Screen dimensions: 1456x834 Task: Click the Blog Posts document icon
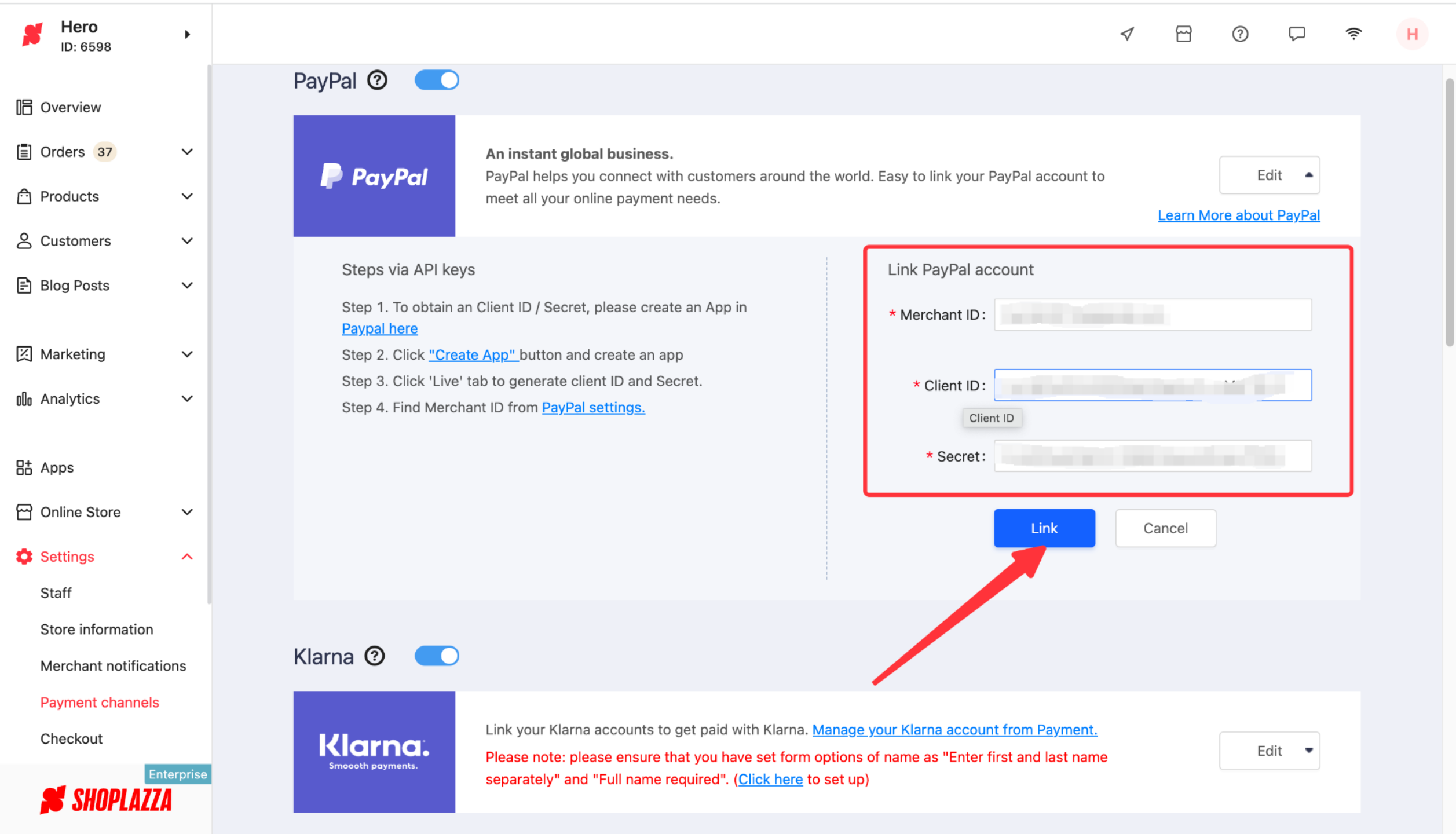(24, 286)
